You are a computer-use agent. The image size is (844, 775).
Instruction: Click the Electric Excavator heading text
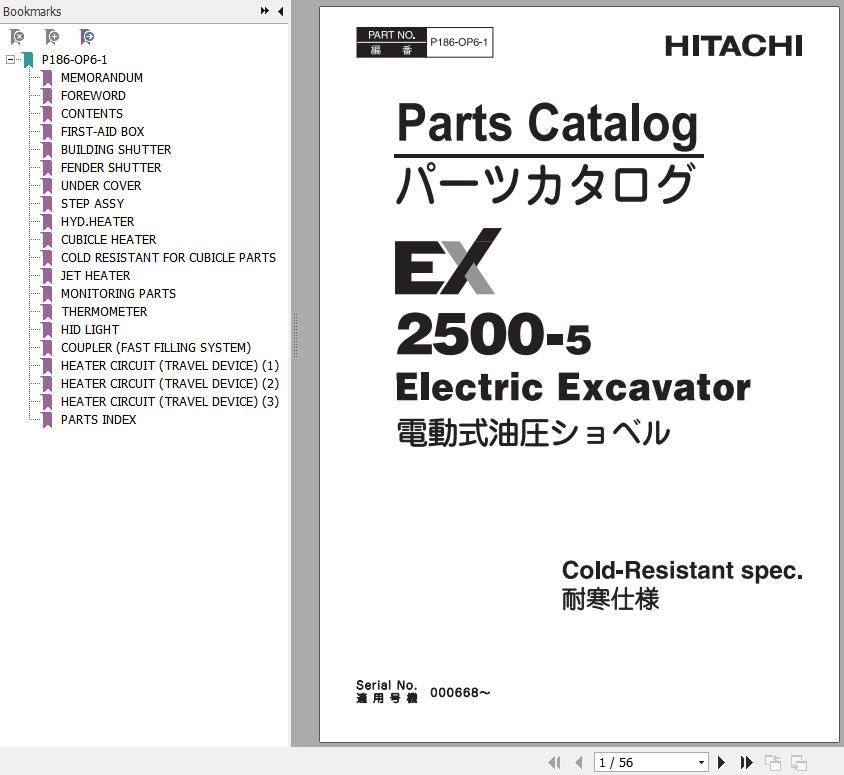[573, 387]
